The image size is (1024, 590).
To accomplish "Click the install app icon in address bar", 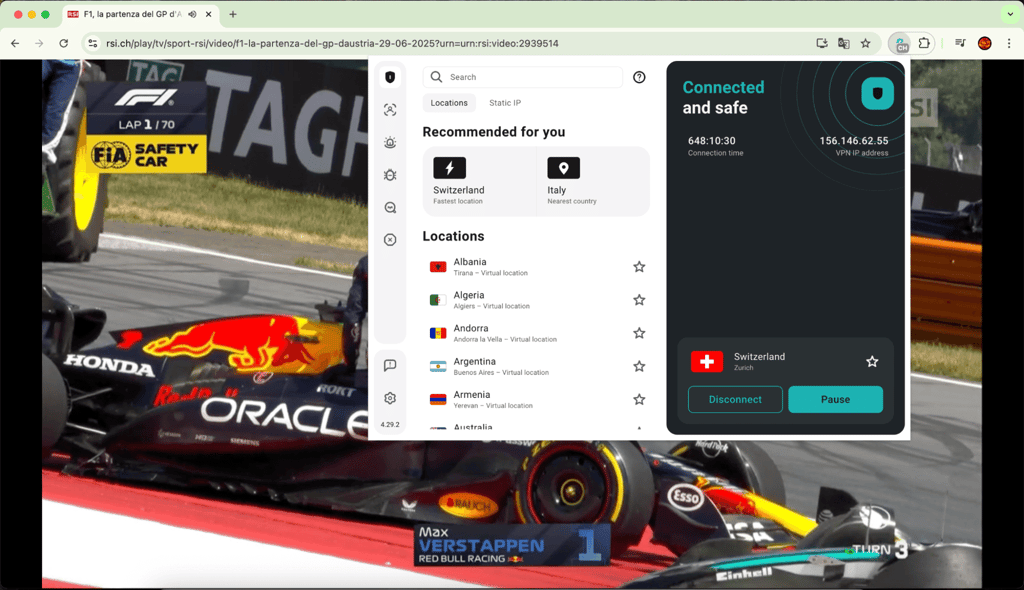I will click(822, 44).
